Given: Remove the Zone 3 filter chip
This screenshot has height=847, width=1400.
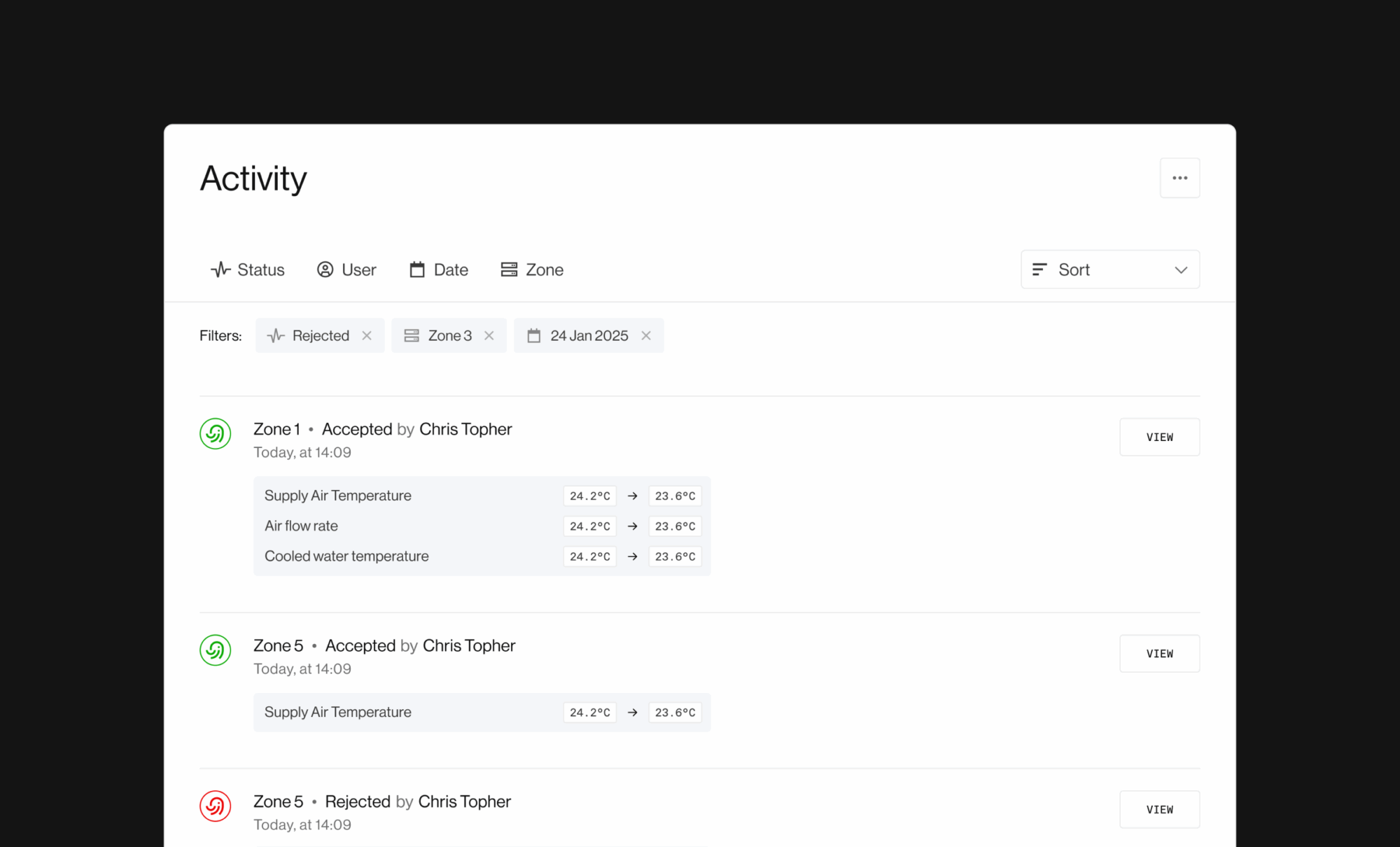Looking at the screenshot, I should click(489, 336).
